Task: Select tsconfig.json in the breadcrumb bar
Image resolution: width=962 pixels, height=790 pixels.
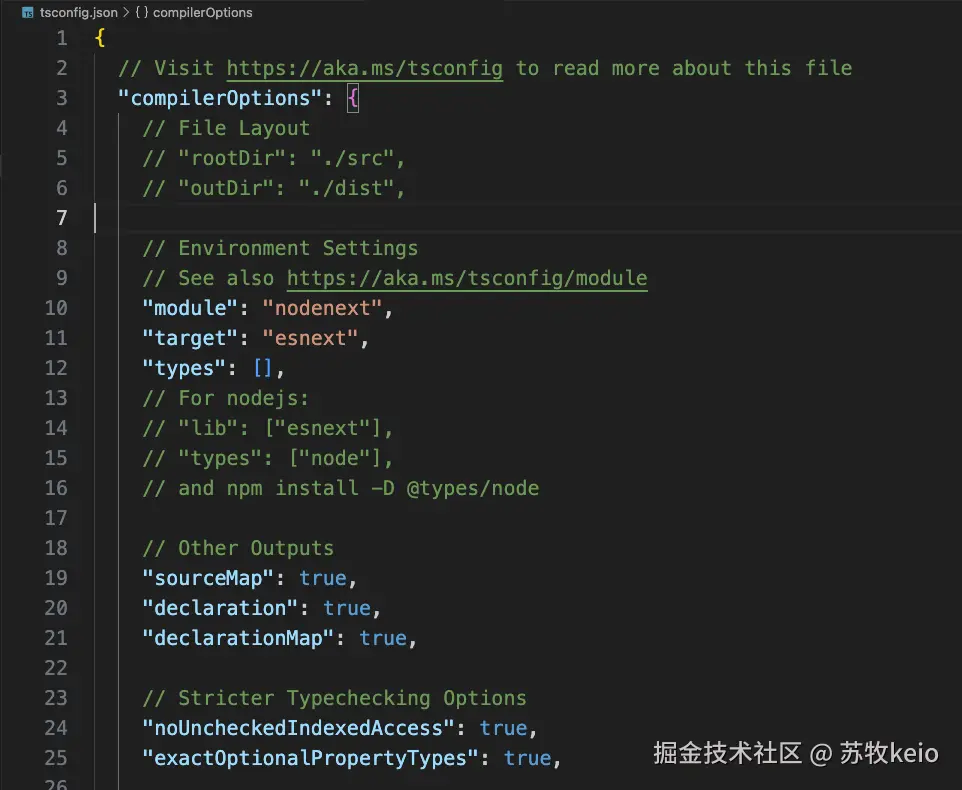Action: [78, 13]
